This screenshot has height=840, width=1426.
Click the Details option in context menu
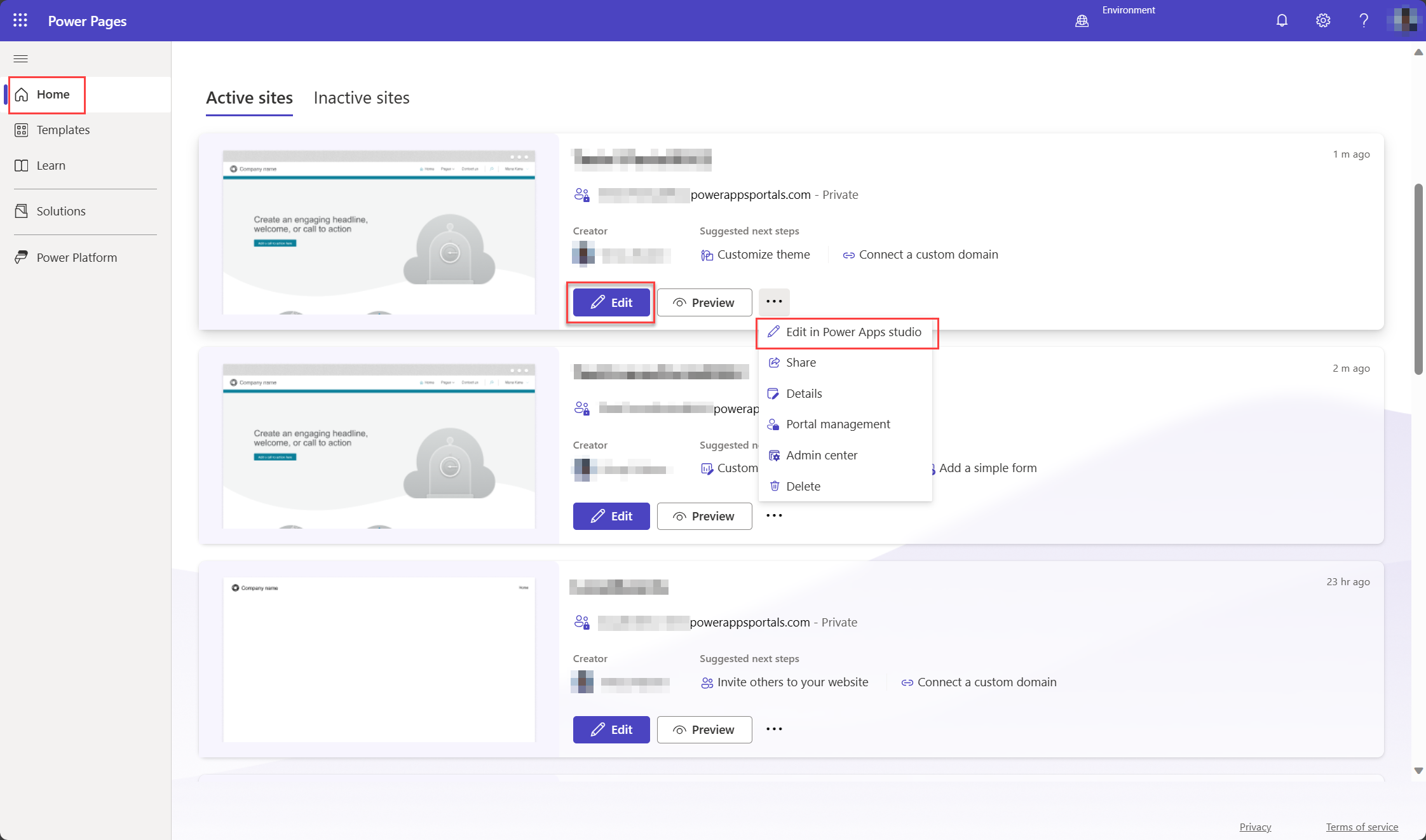[x=803, y=393]
